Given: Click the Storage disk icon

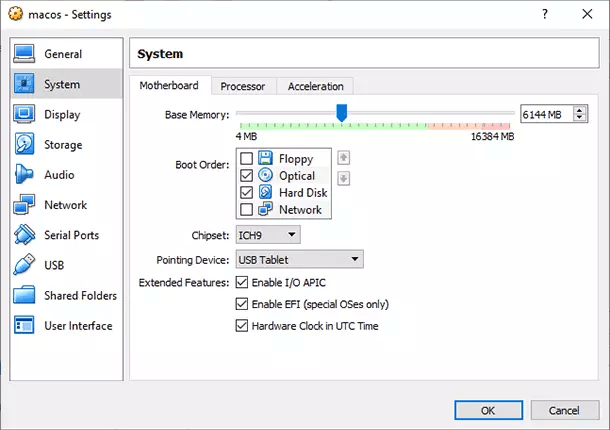Looking at the screenshot, I should click(24, 144).
